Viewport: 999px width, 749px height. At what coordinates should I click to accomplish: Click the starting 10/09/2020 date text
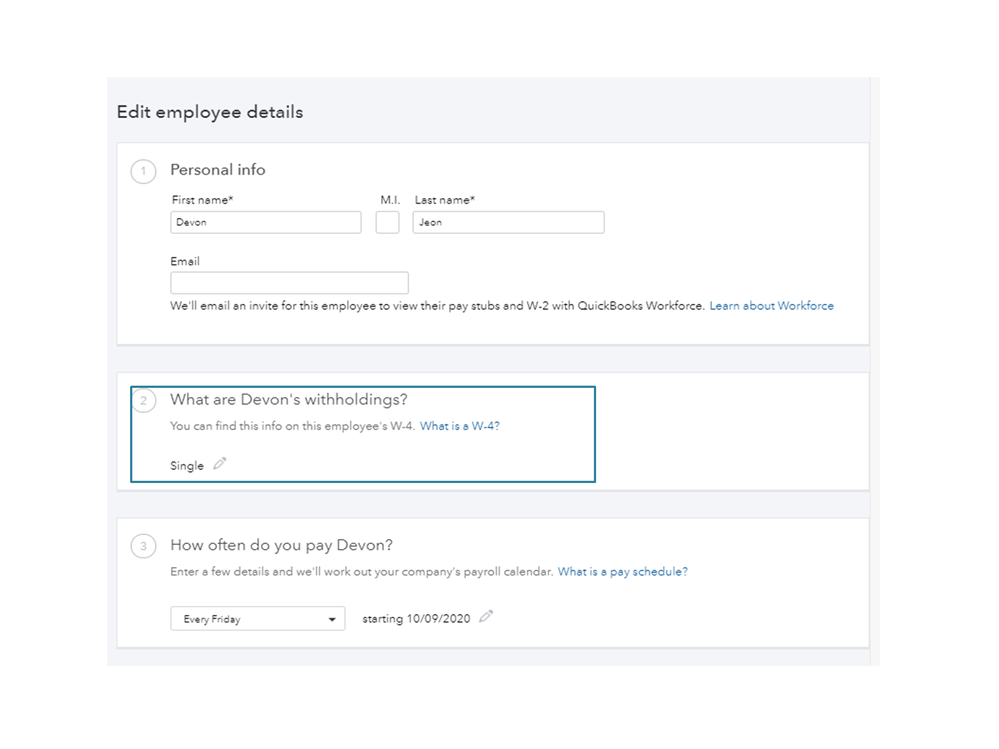(416, 619)
